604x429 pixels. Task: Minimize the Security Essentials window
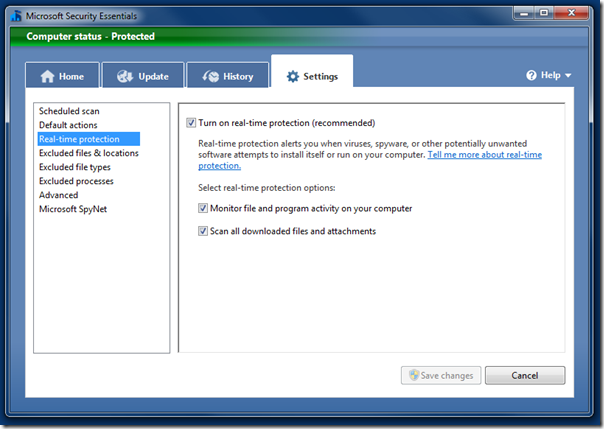[524, 13]
